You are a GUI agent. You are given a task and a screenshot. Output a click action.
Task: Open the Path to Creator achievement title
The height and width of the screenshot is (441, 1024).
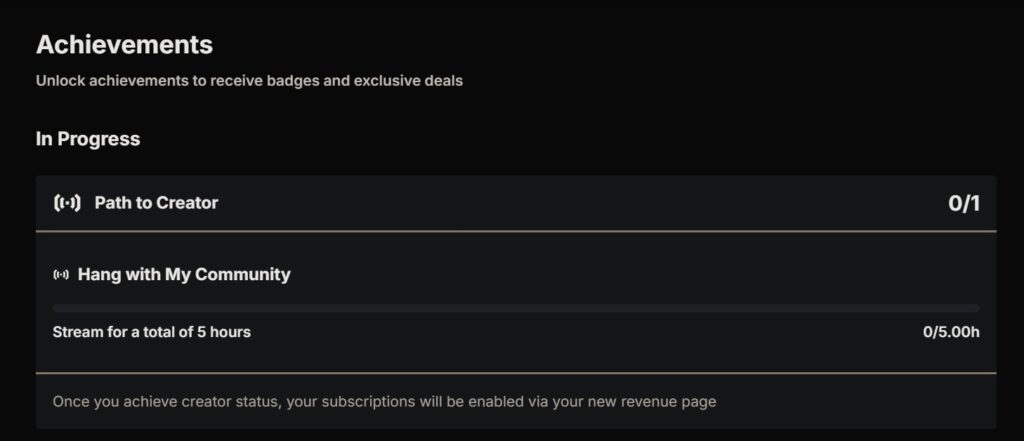click(156, 203)
